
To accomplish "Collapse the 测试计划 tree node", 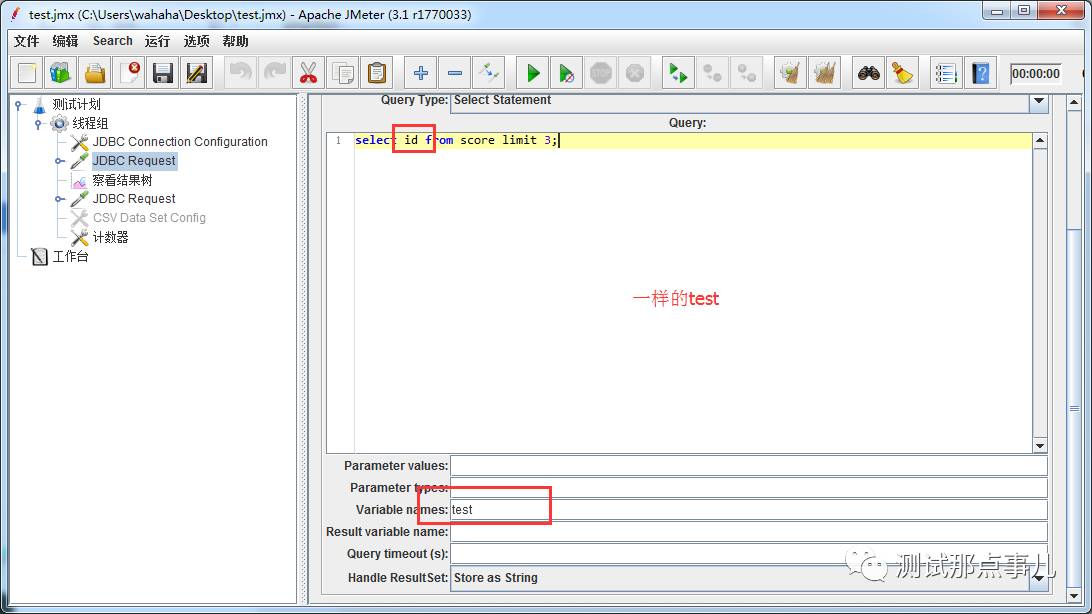I will coord(19,105).
